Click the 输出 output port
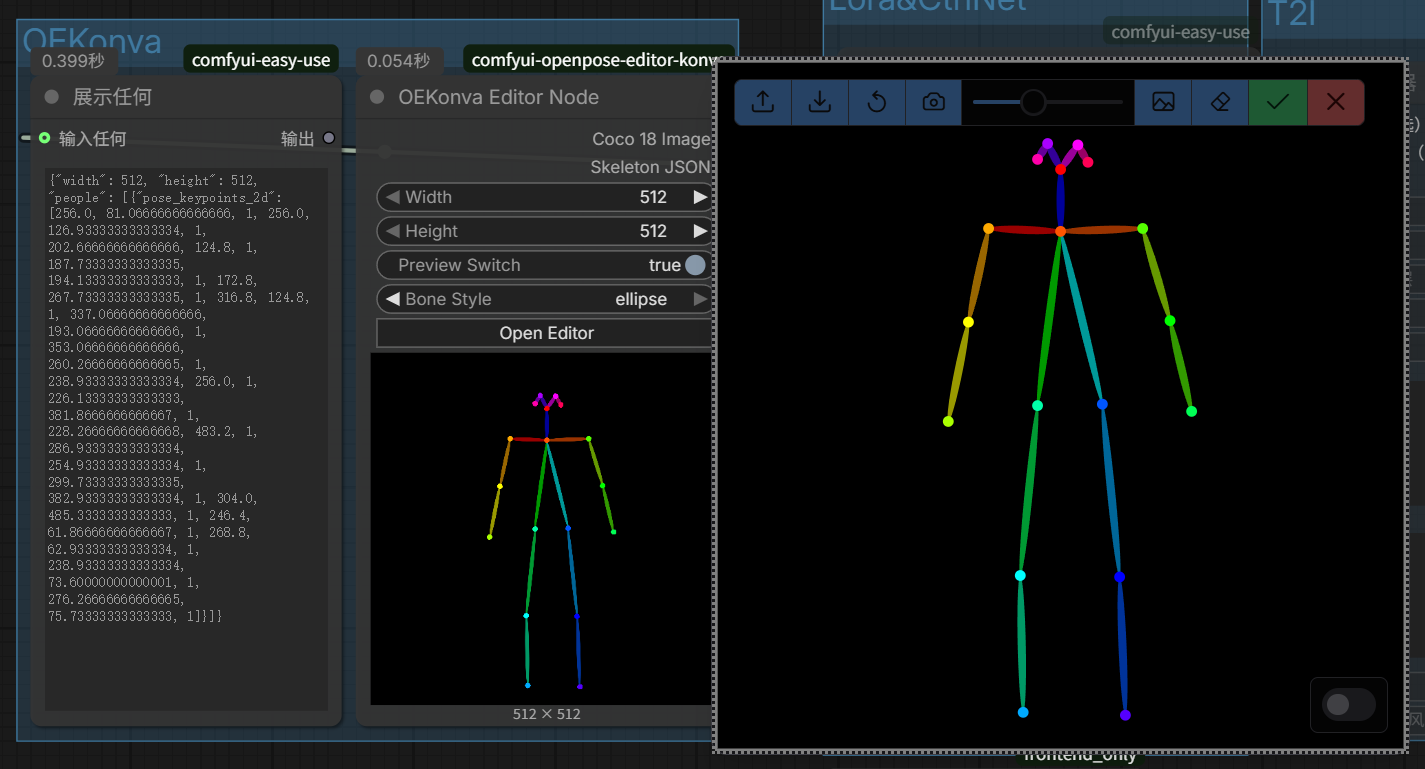This screenshot has height=769, width=1425. (x=329, y=138)
